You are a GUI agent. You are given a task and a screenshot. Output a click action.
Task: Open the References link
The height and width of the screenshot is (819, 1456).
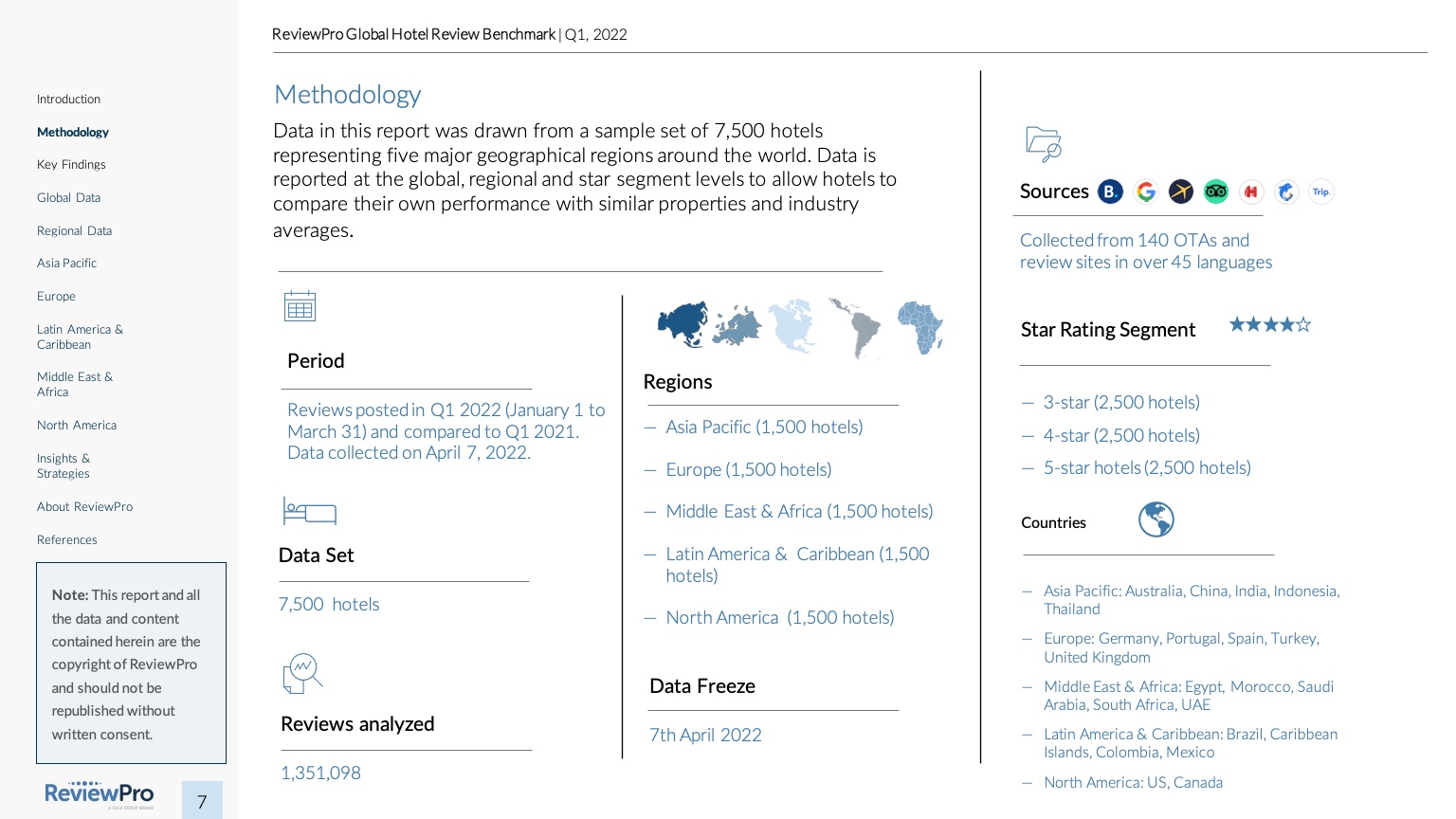[x=66, y=540]
